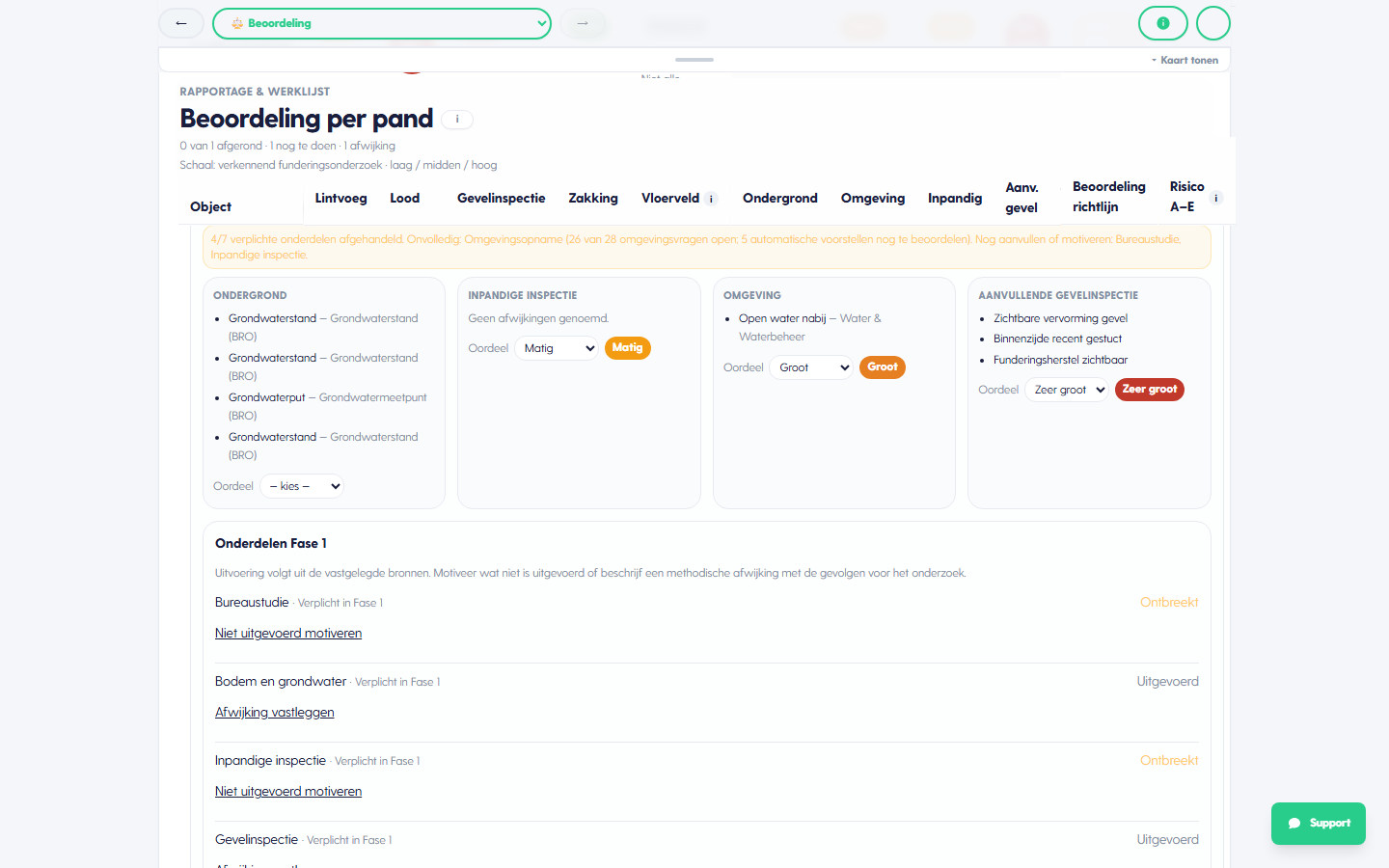Screen dimensions: 1389x868
Task: Click the Gevelinspectie column header
Action: click(x=502, y=198)
